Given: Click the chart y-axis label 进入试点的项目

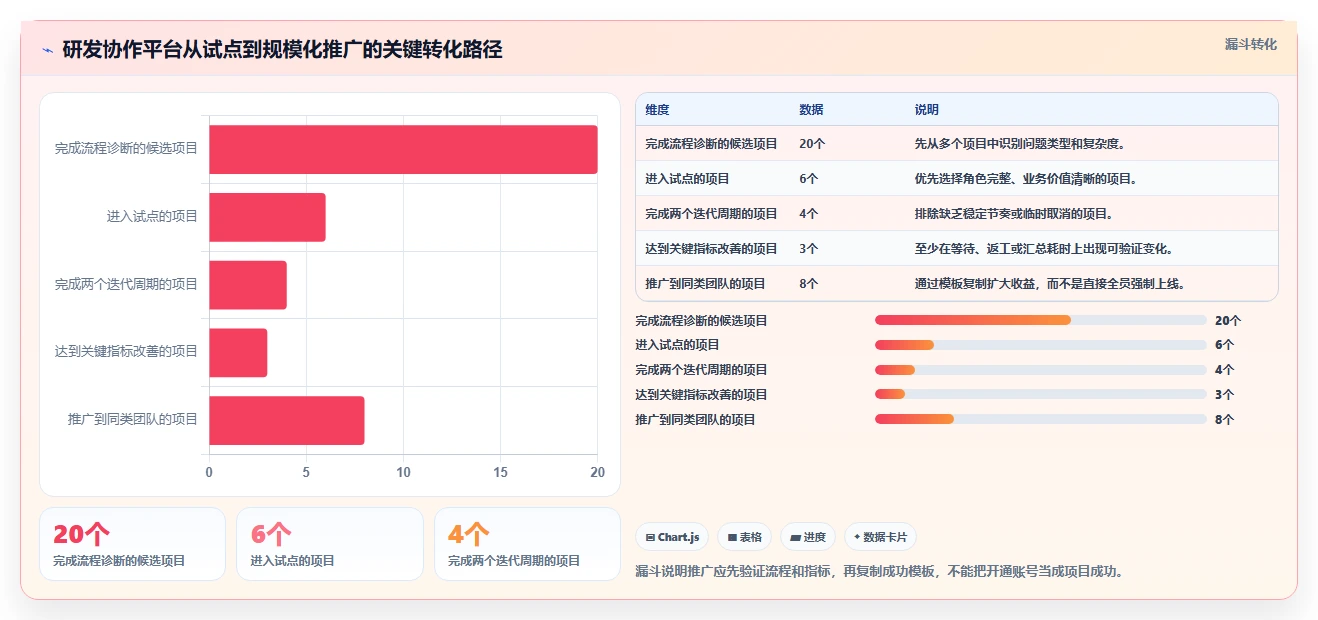Looking at the screenshot, I should pyautogui.click(x=152, y=216).
